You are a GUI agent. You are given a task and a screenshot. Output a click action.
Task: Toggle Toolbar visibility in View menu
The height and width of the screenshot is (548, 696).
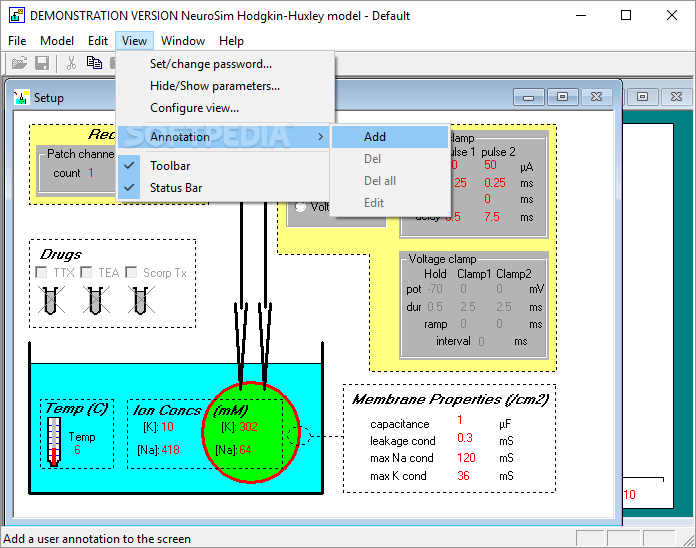(x=224, y=166)
